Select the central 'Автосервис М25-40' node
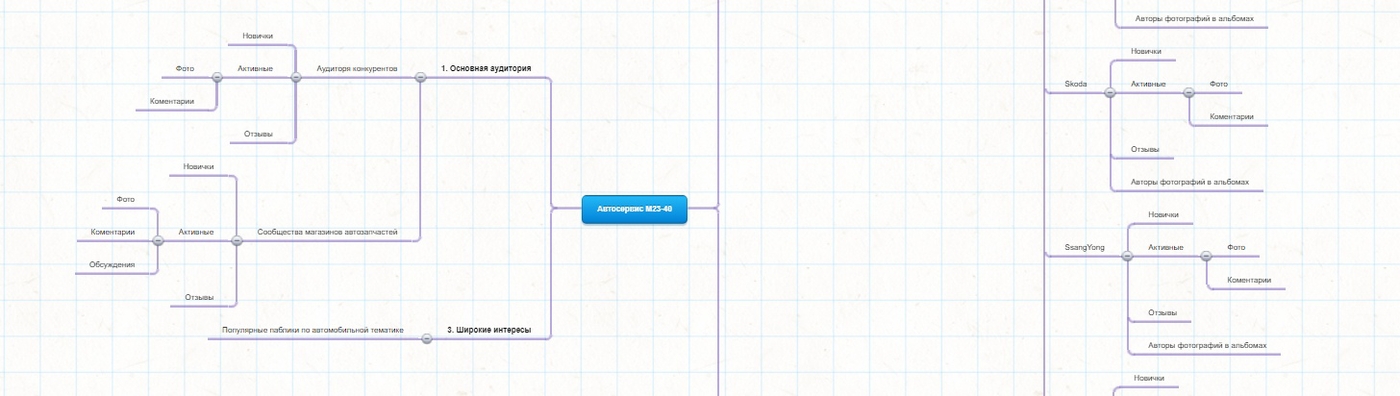1400x396 pixels. pyautogui.click(x=635, y=209)
